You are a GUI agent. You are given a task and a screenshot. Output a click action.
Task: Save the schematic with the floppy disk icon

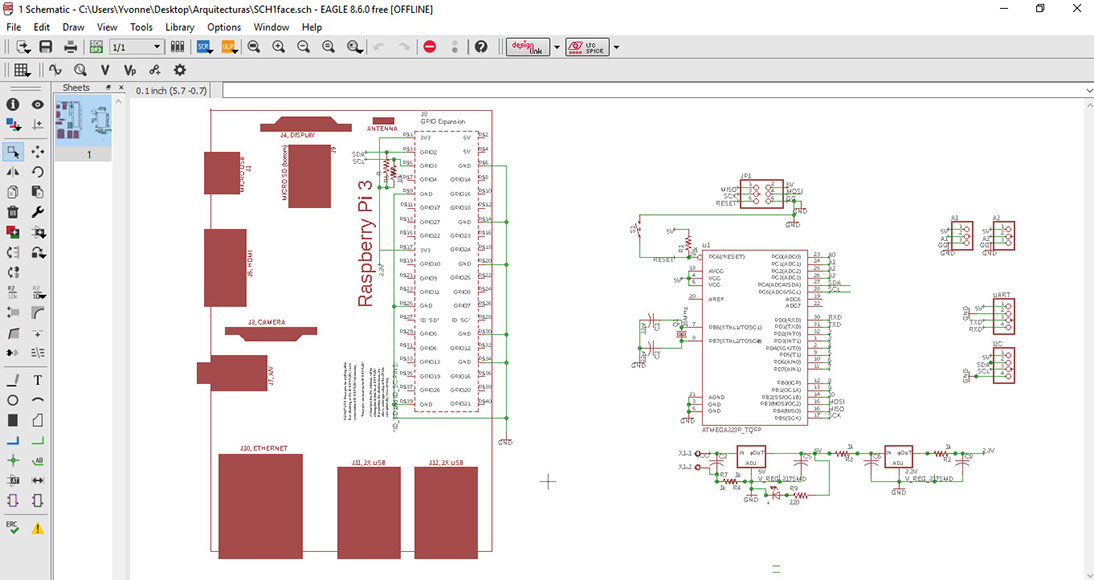46,47
